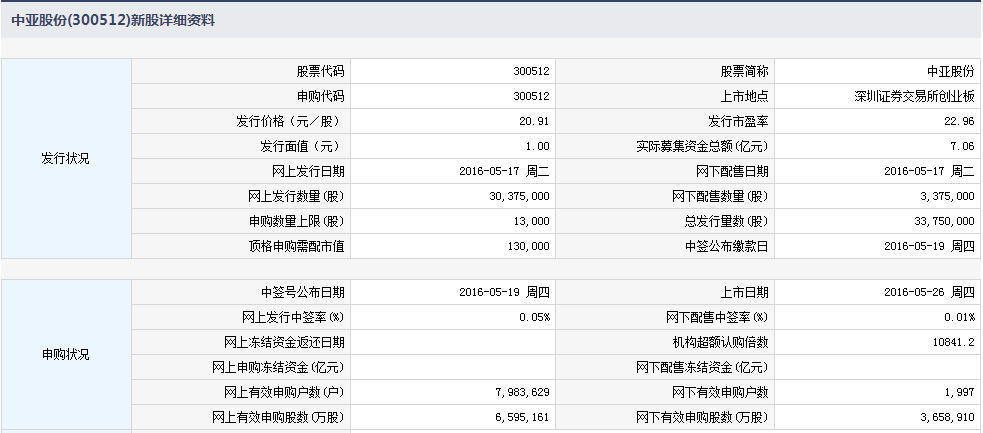Select the 网下有效申购户数 value 1,997
Screen dimensions: 983x433
pos(960,392)
